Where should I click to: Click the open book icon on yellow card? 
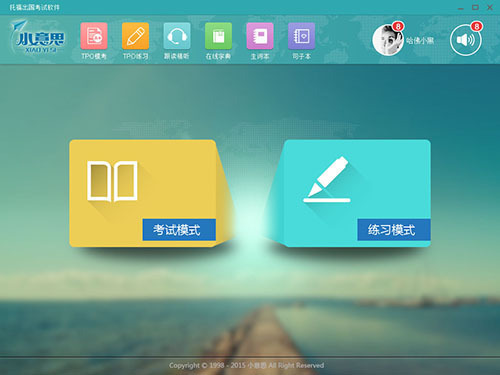[x=112, y=181]
